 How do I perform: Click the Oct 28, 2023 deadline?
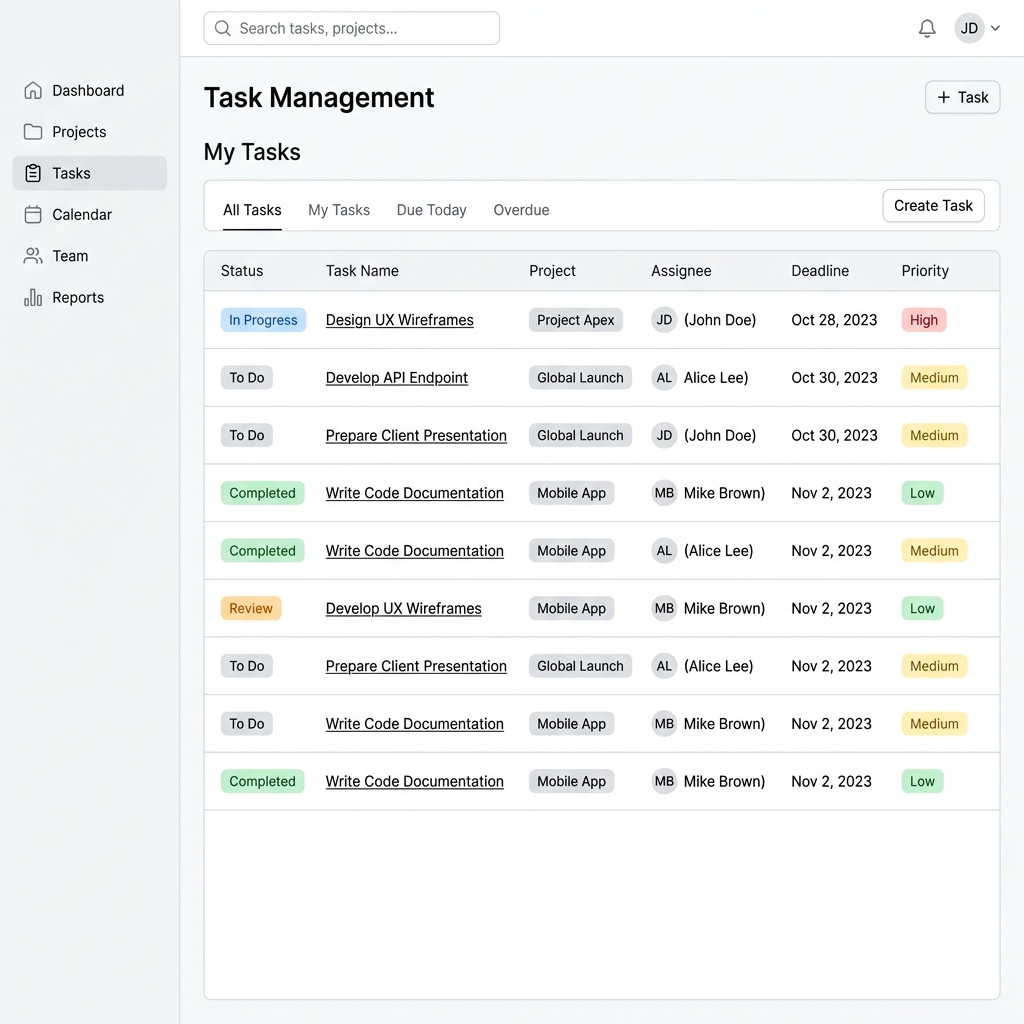pyautogui.click(x=834, y=320)
